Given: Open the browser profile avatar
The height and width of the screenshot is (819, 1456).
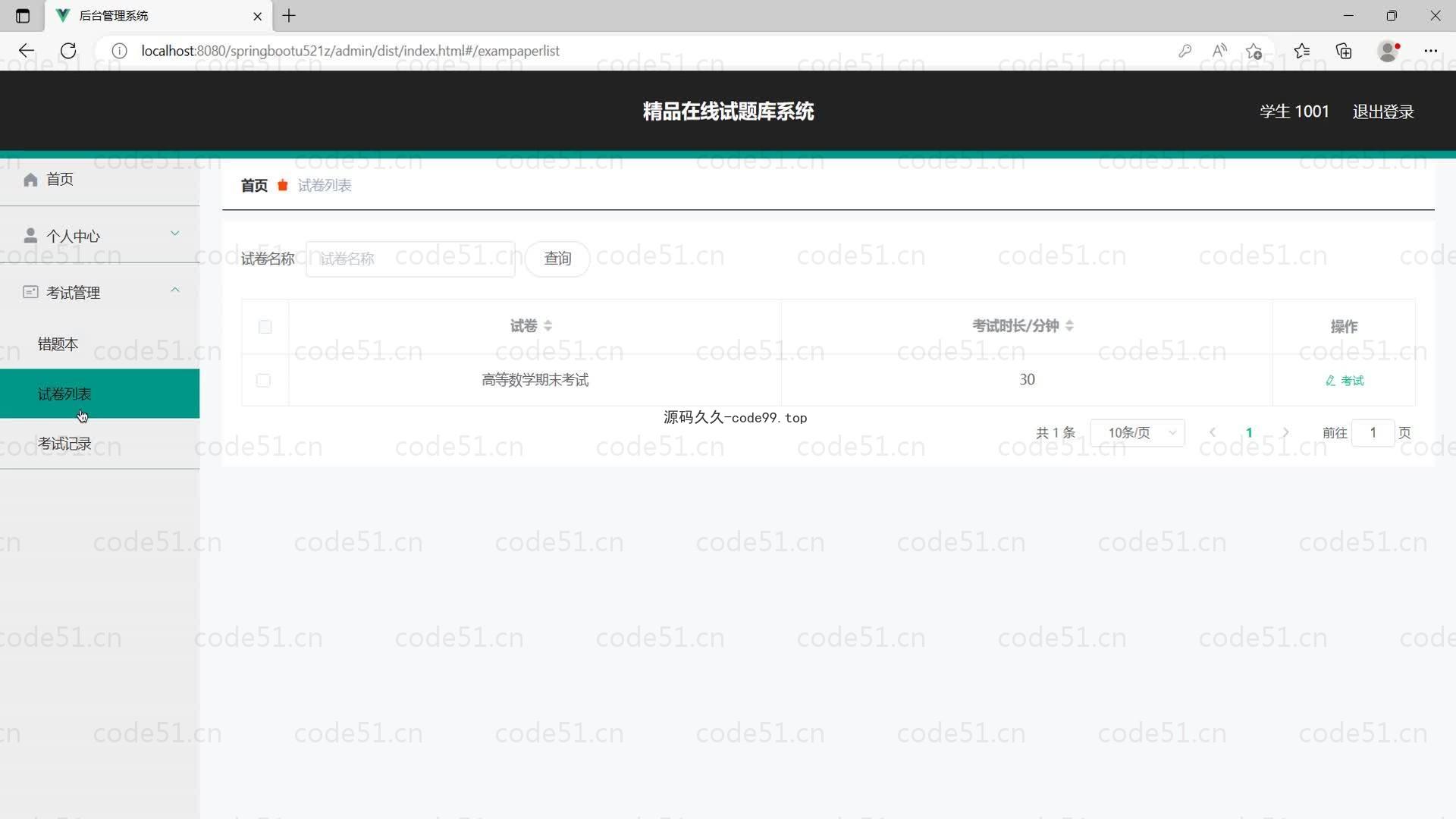Looking at the screenshot, I should point(1388,51).
